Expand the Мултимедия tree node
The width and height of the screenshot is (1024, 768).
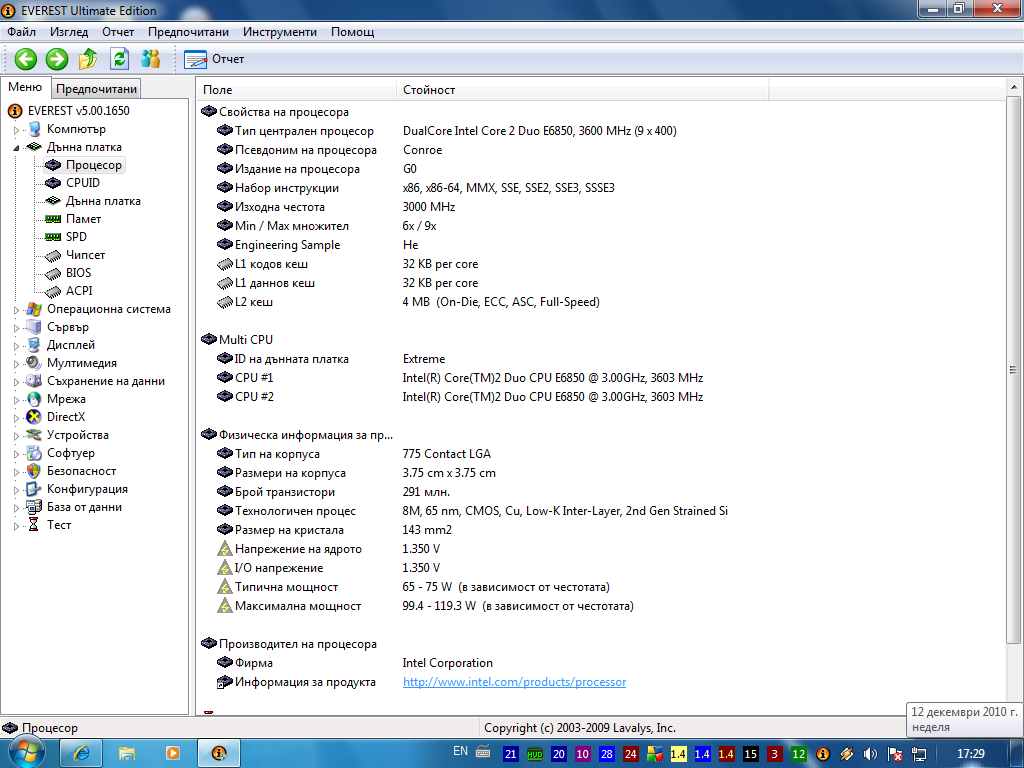coord(16,364)
